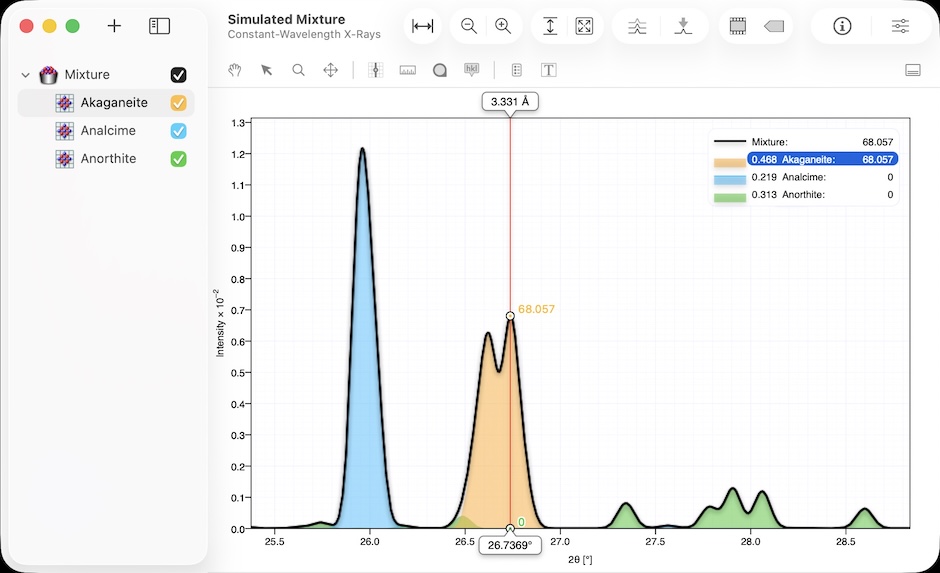
Task: Click the zoom in magnifier icon
Action: coord(503,27)
